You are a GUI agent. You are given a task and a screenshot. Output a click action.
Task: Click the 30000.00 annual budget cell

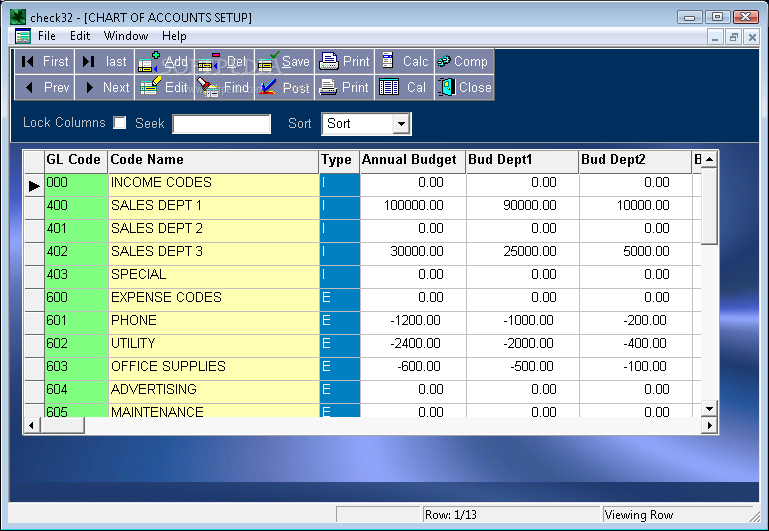(x=413, y=254)
